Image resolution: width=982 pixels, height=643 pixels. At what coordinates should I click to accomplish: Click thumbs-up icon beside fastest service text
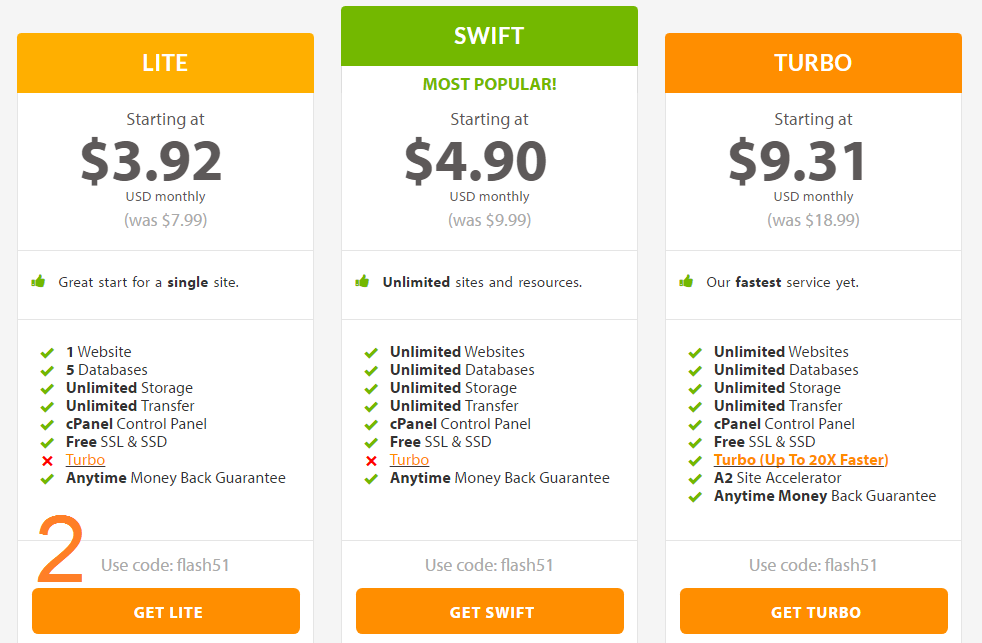(x=686, y=281)
